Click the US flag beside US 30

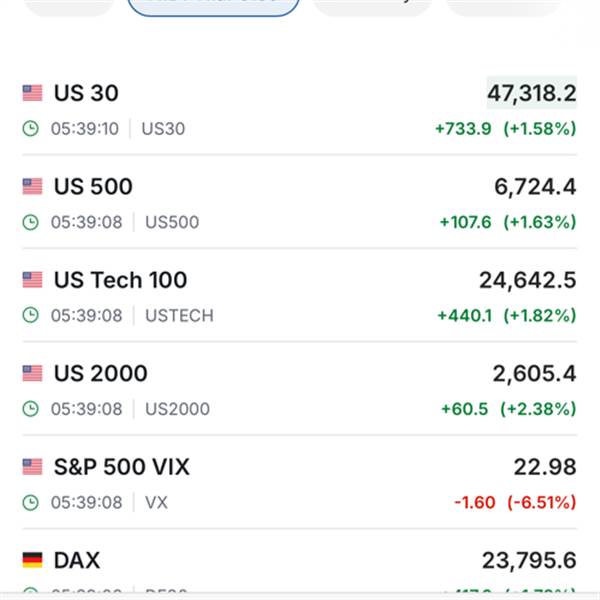[32, 93]
